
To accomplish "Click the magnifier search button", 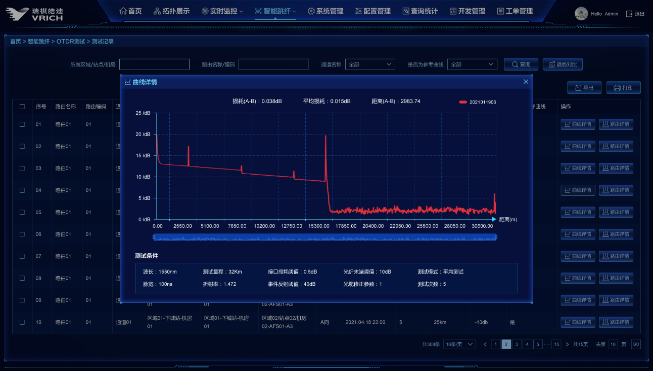I will click(521, 65).
